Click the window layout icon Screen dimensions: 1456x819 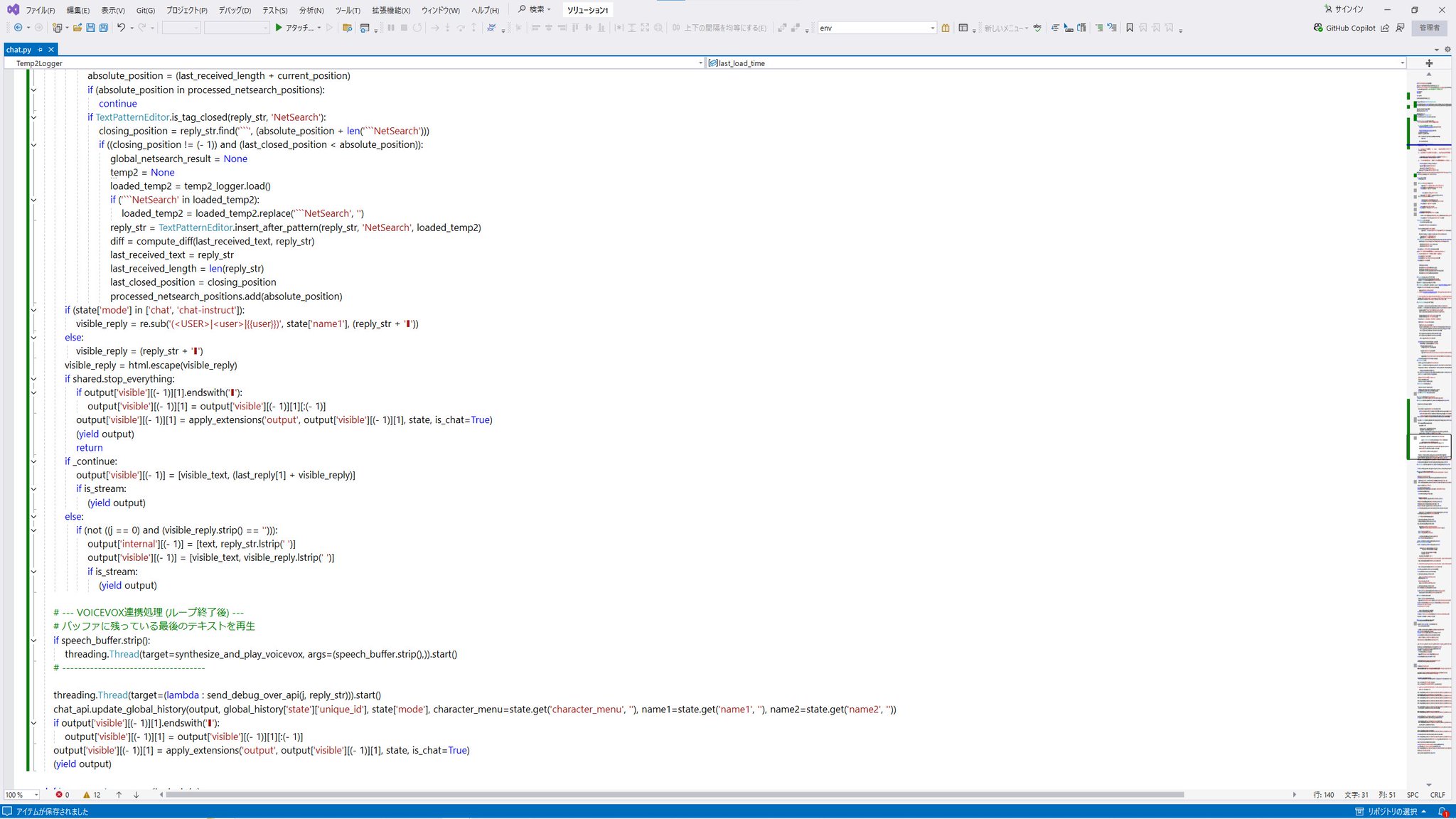click(x=963, y=28)
